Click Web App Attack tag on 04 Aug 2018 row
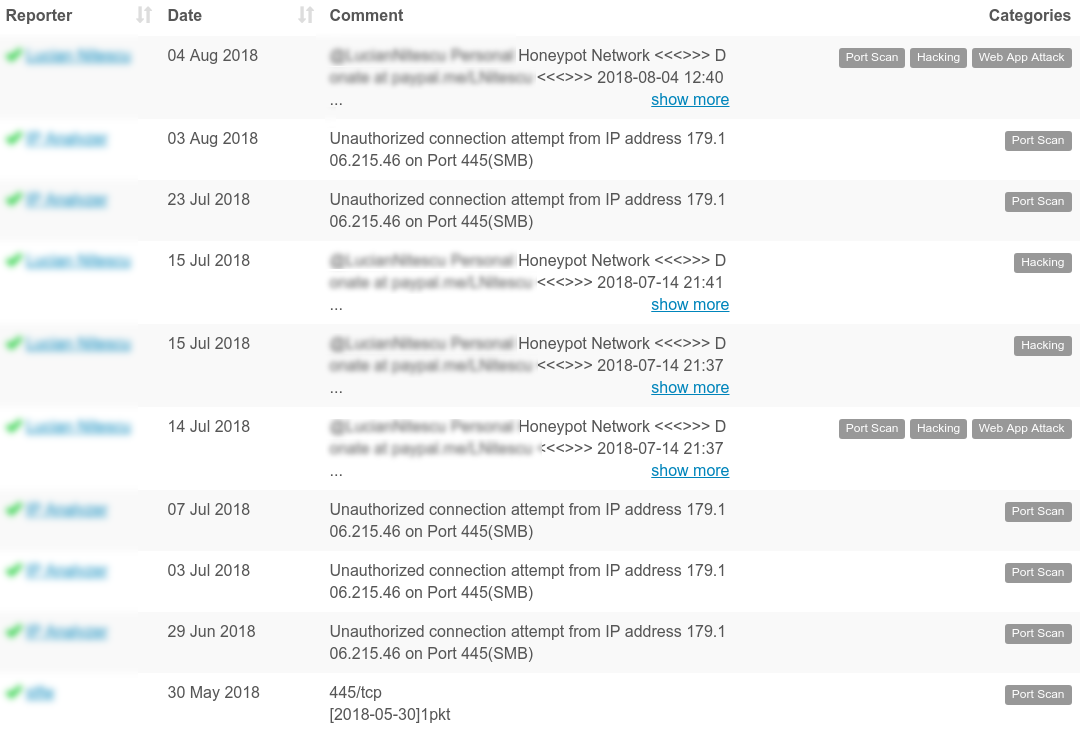1080x734 pixels. [1021, 58]
